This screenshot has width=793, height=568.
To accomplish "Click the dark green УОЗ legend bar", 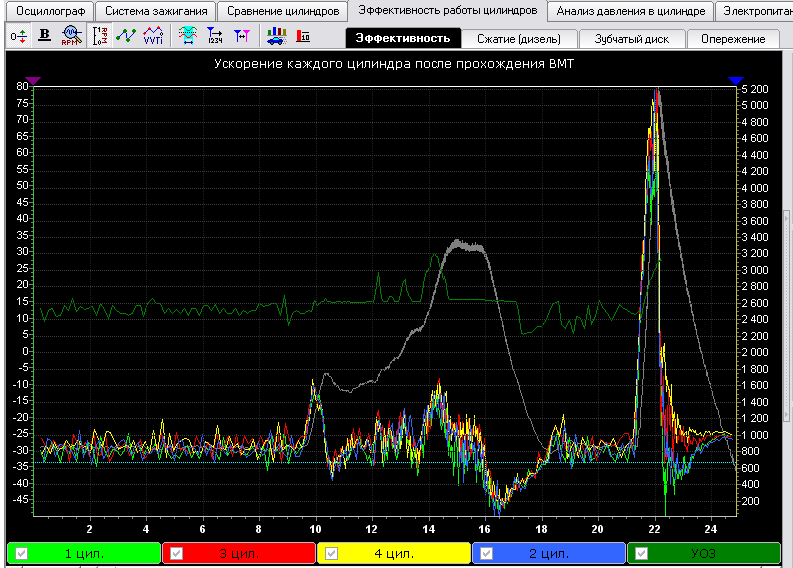I will (703, 553).
